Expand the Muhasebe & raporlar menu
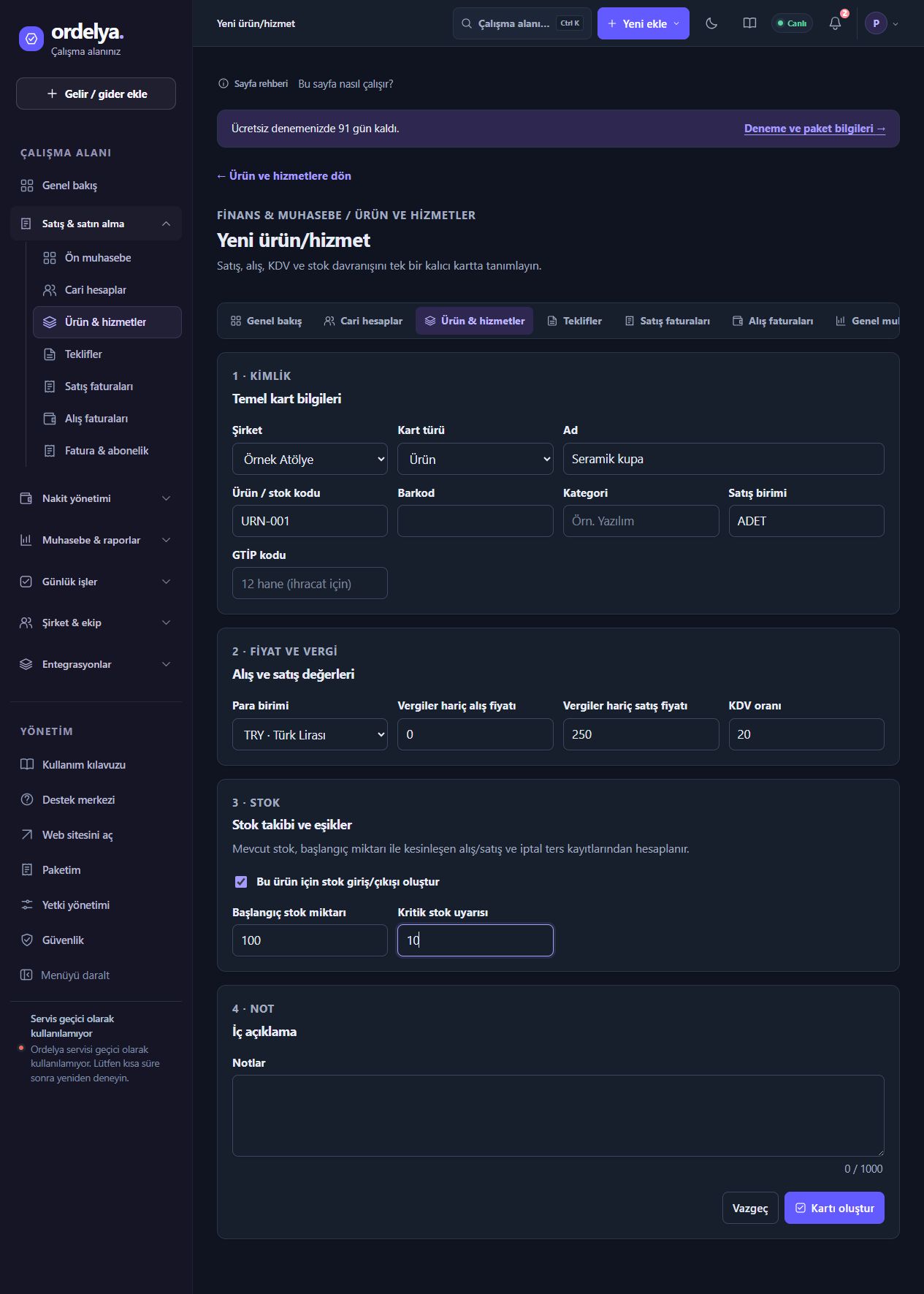This screenshot has width=924, height=1294. (96, 540)
